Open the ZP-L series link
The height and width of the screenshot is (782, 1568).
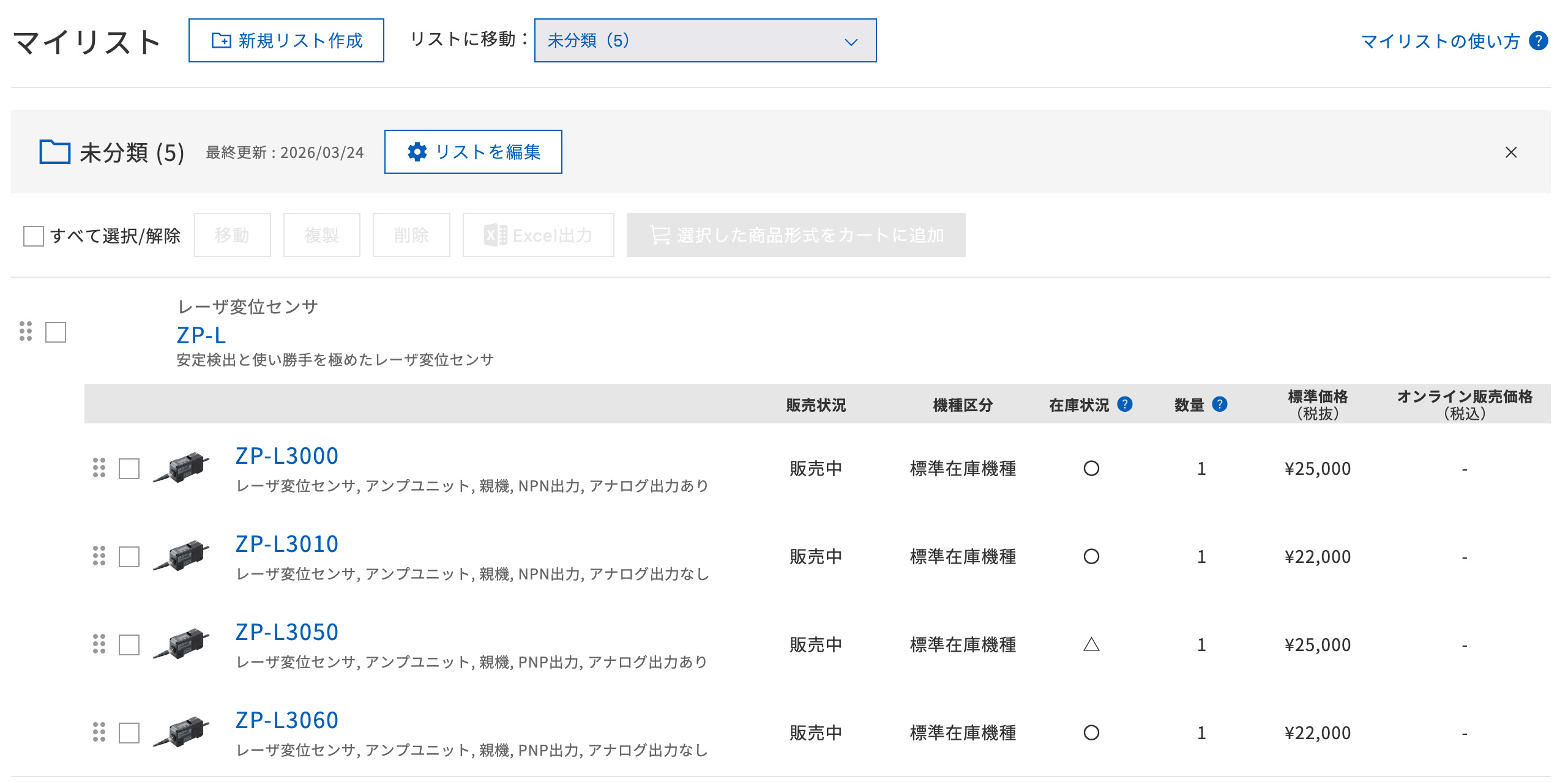tap(201, 335)
